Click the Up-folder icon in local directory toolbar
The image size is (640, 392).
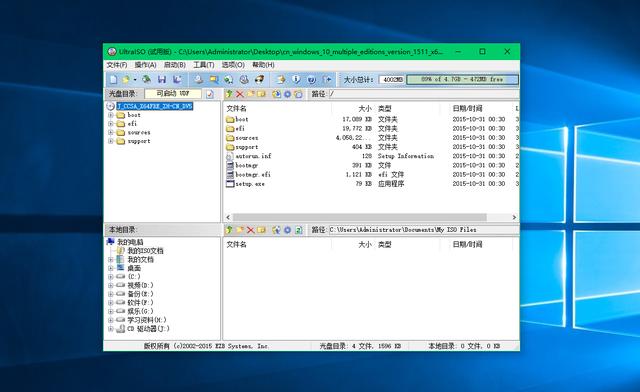coord(229,230)
